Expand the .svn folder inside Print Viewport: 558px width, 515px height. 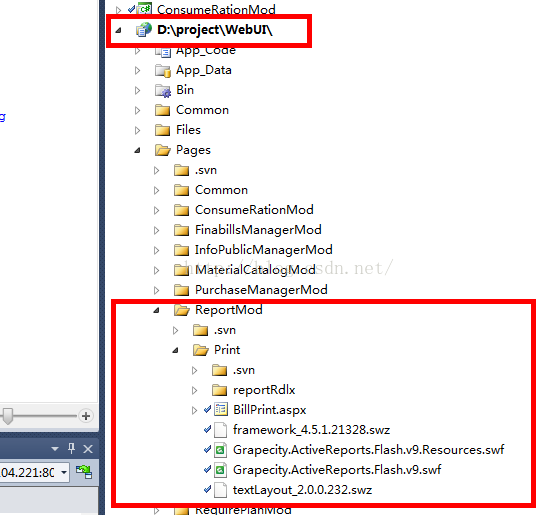click(194, 371)
